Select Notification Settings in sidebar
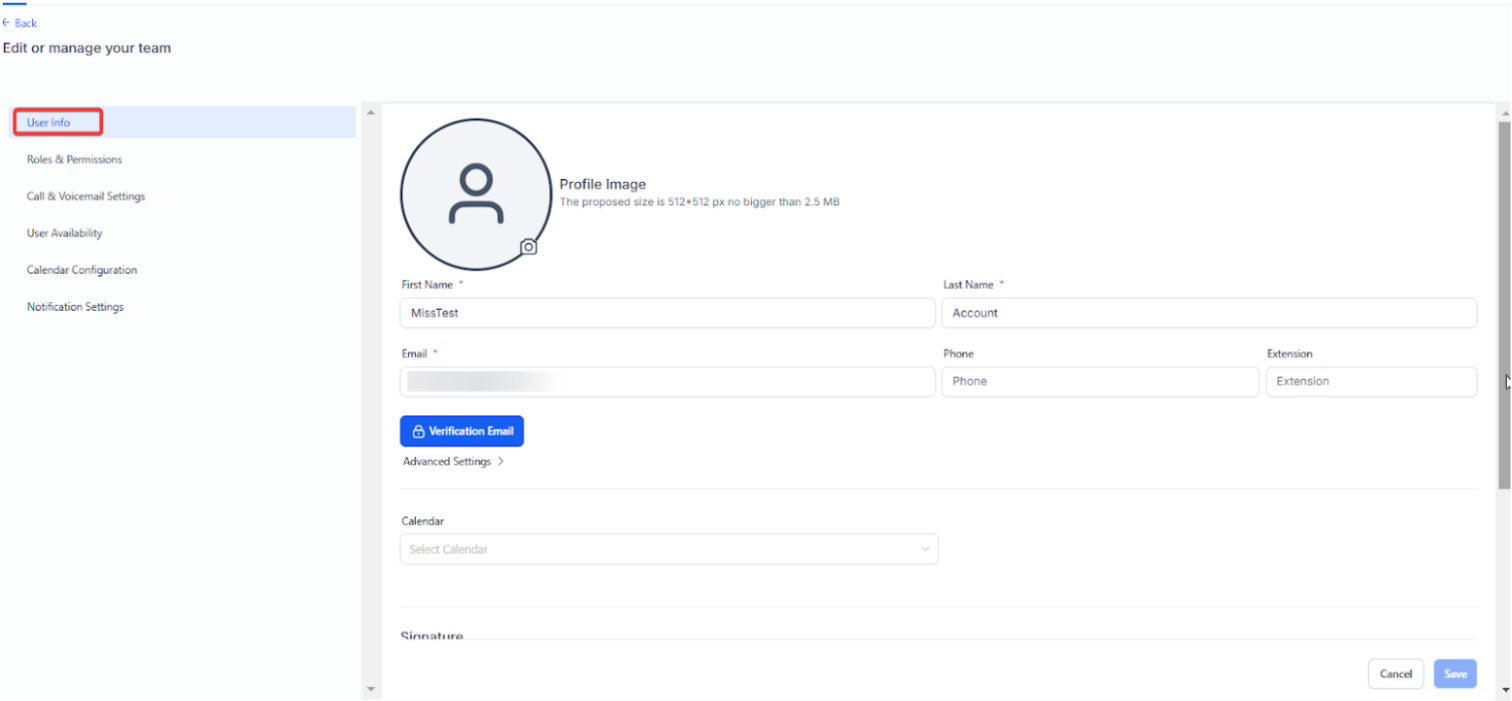This screenshot has width=1512, height=701. tap(75, 307)
